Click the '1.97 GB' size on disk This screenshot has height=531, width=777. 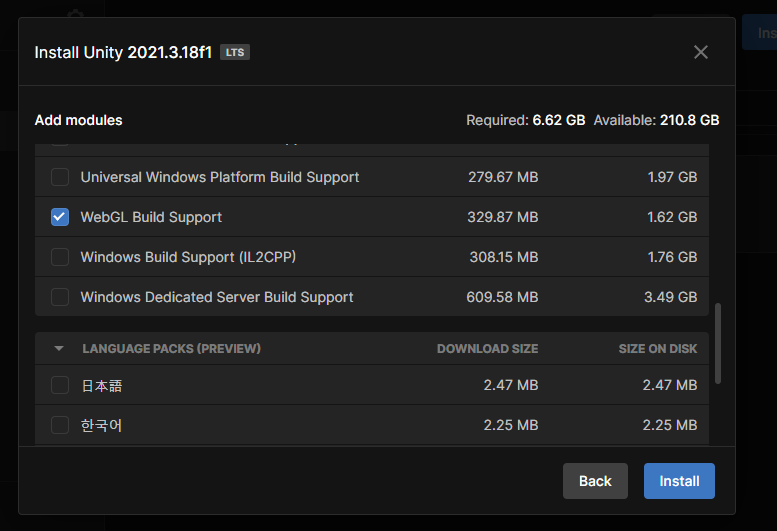[x=672, y=177]
